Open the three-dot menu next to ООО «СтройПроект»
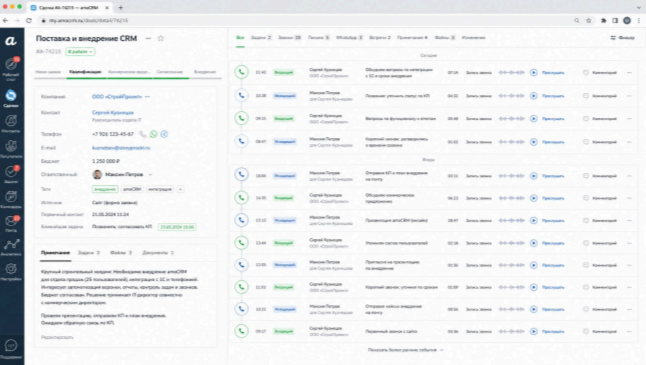Viewport: 646px width, 365px height. pos(147,96)
